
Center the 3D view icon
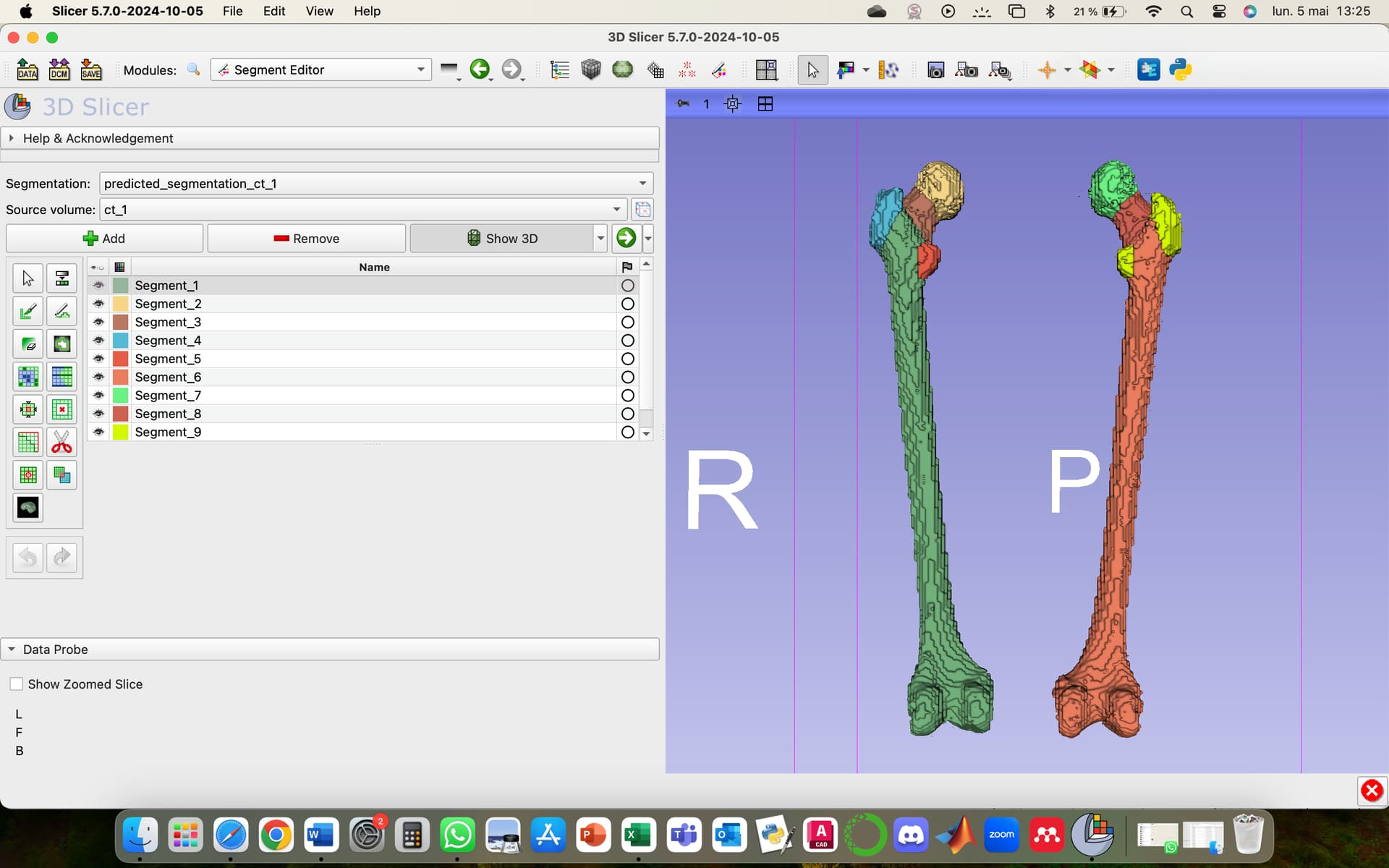[732, 103]
